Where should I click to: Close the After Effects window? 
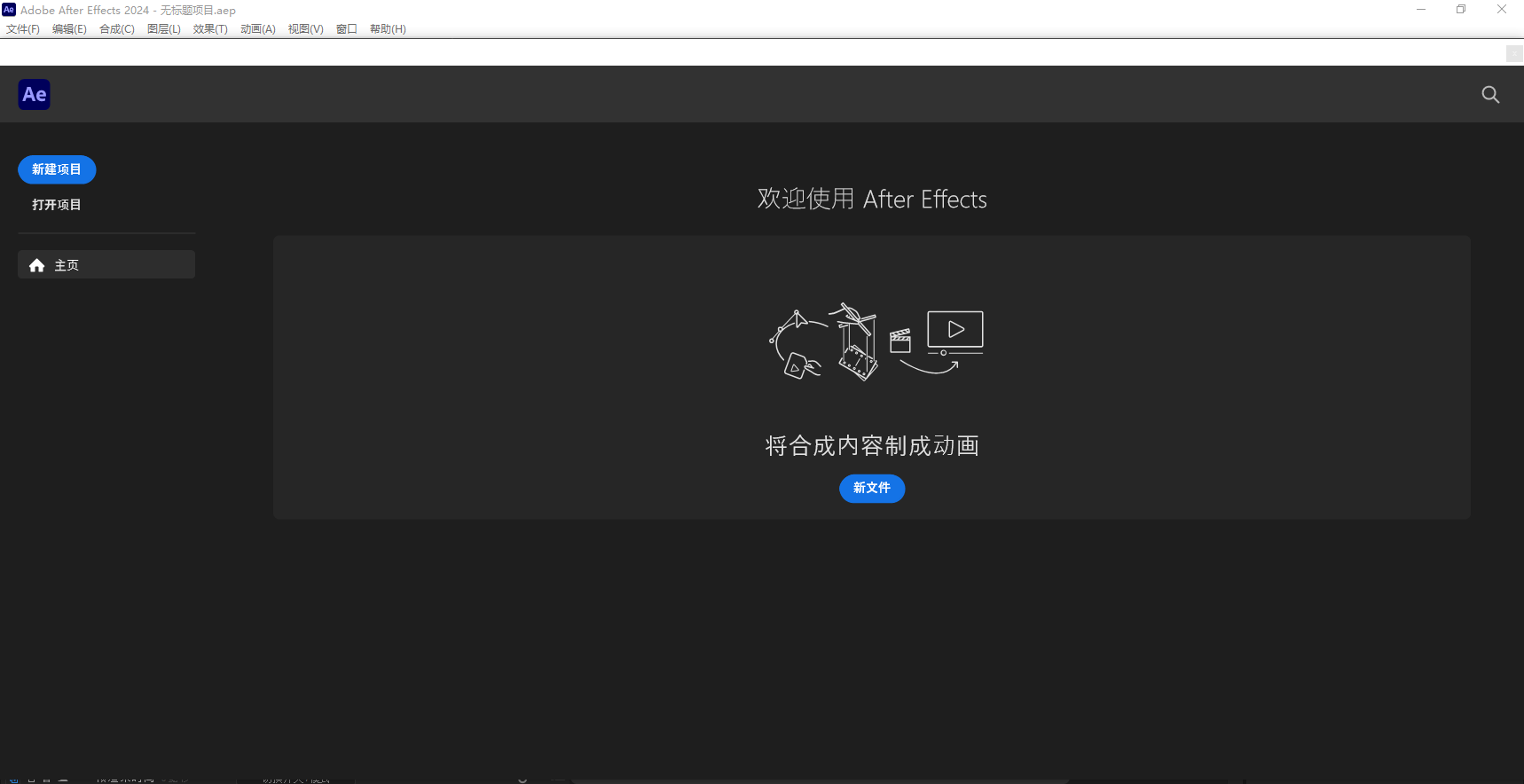coord(1502,10)
